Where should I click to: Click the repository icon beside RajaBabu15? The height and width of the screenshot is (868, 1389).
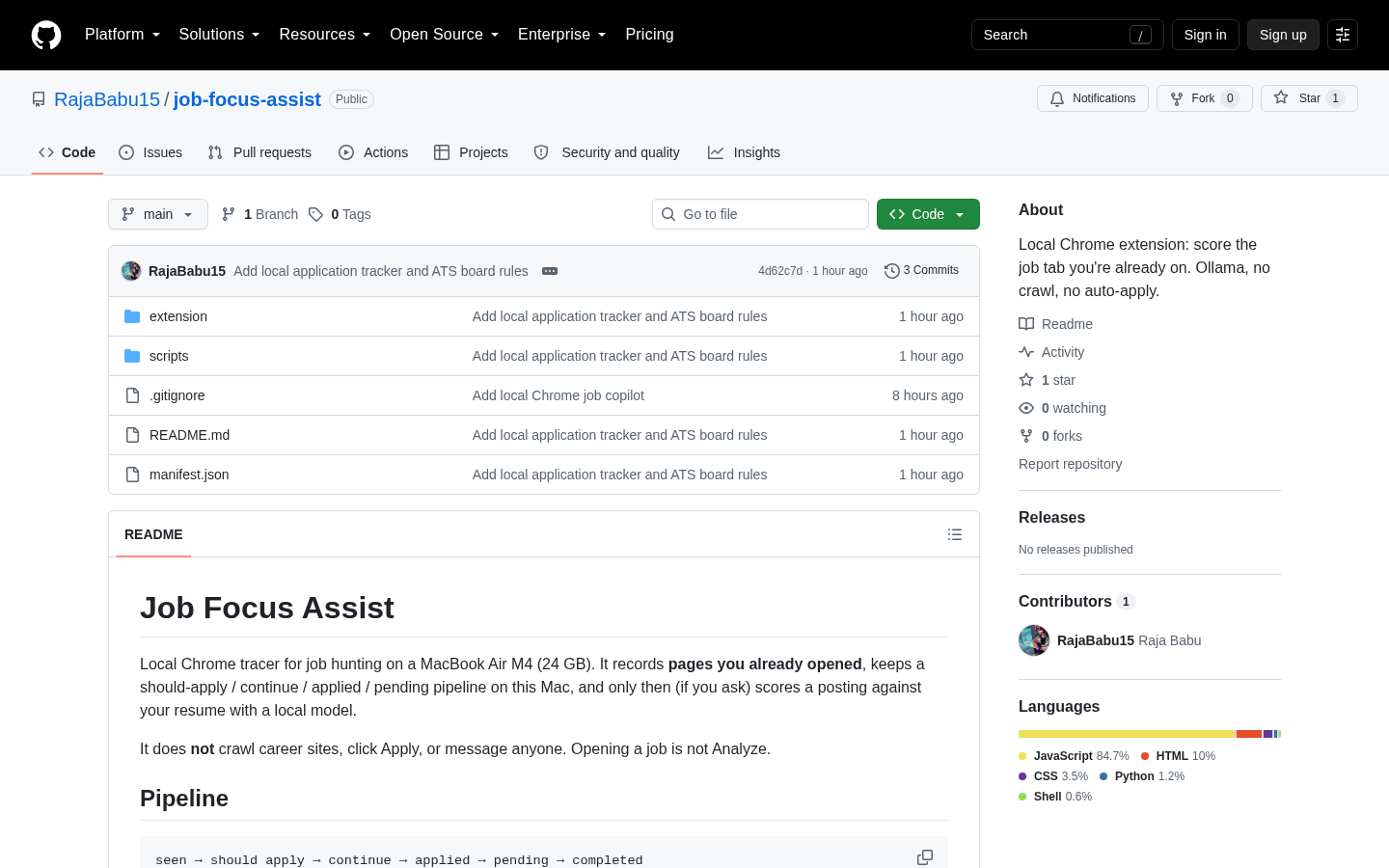(39, 99)
